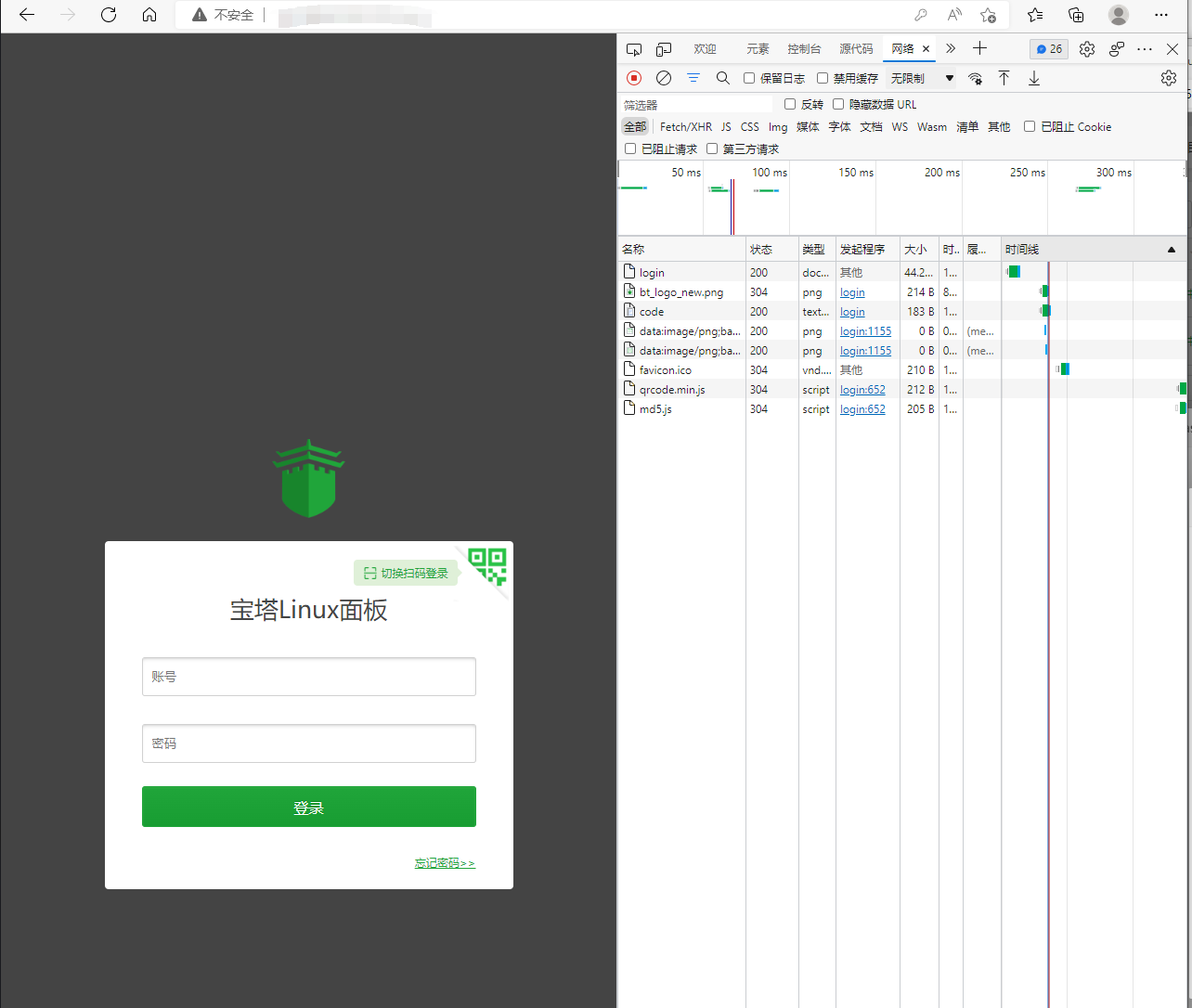Clear the network log icon
Image resolution: width=1192 pixels, height=1008 pixels.
click(x=664, y=78)
